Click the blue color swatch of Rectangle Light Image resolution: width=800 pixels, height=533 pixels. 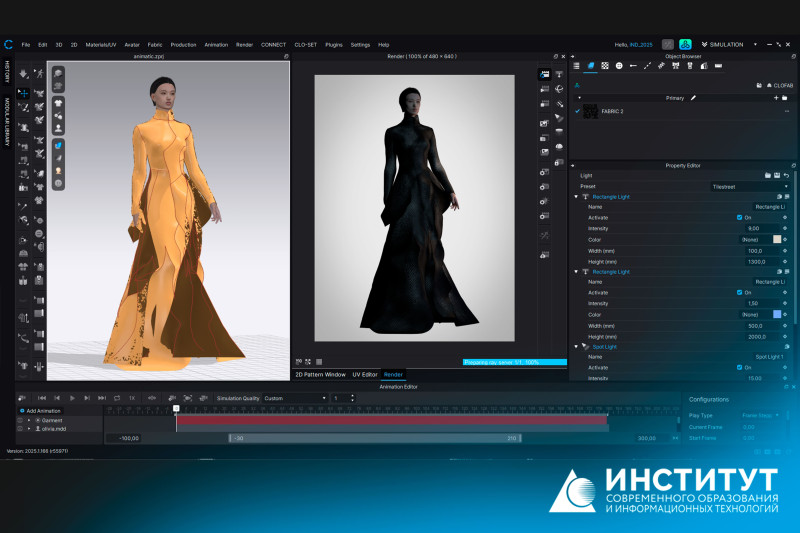777,314
